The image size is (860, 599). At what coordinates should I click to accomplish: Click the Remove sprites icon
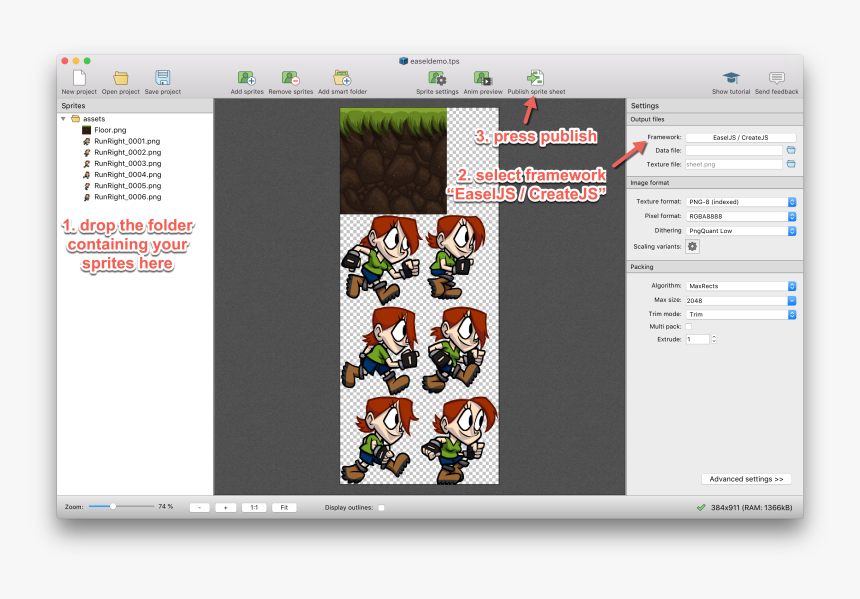pyautogui.click(x=291, y=78)
